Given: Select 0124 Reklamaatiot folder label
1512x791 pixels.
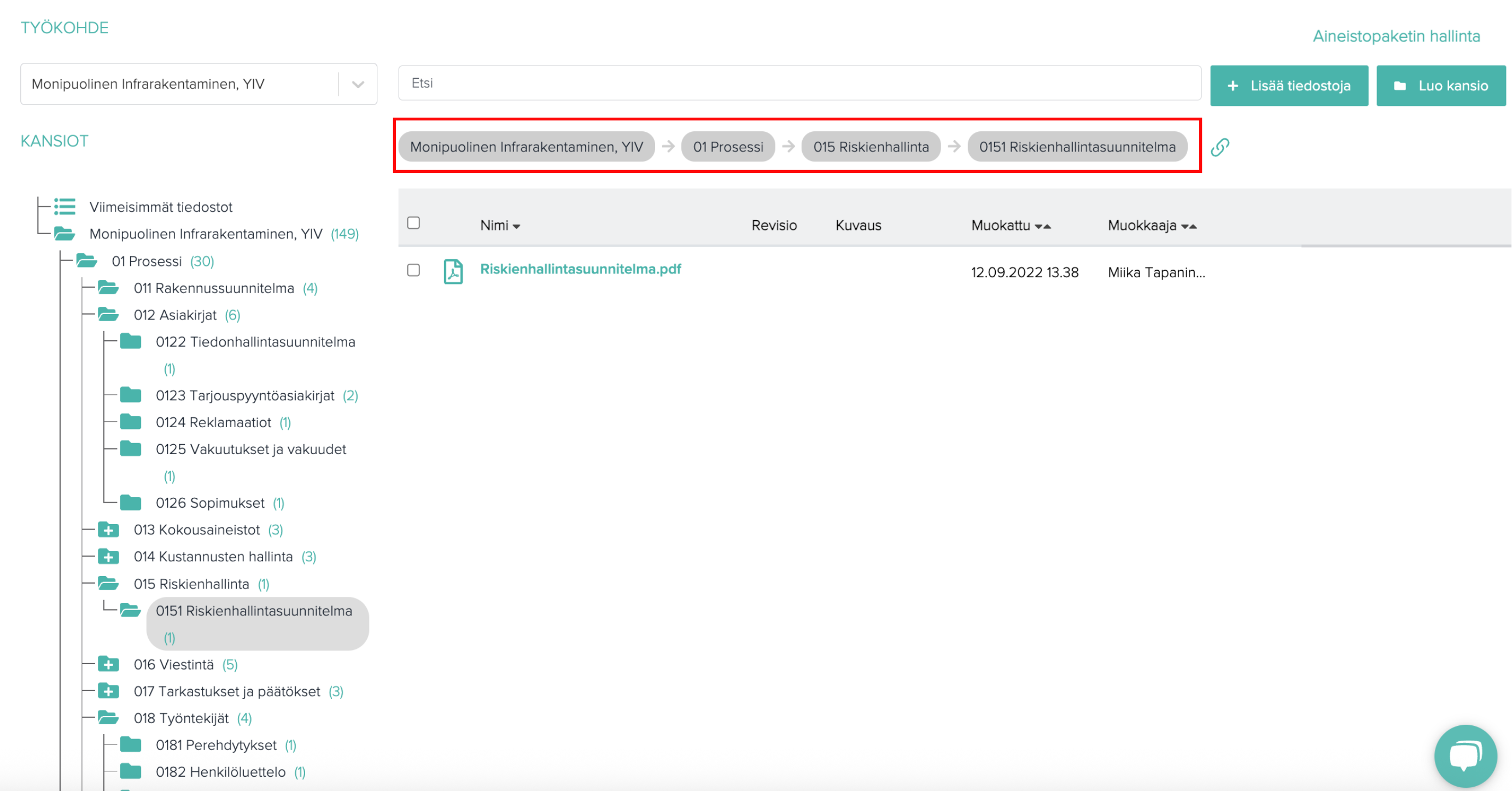Looking at the screenshot, I should pos(214,422).
